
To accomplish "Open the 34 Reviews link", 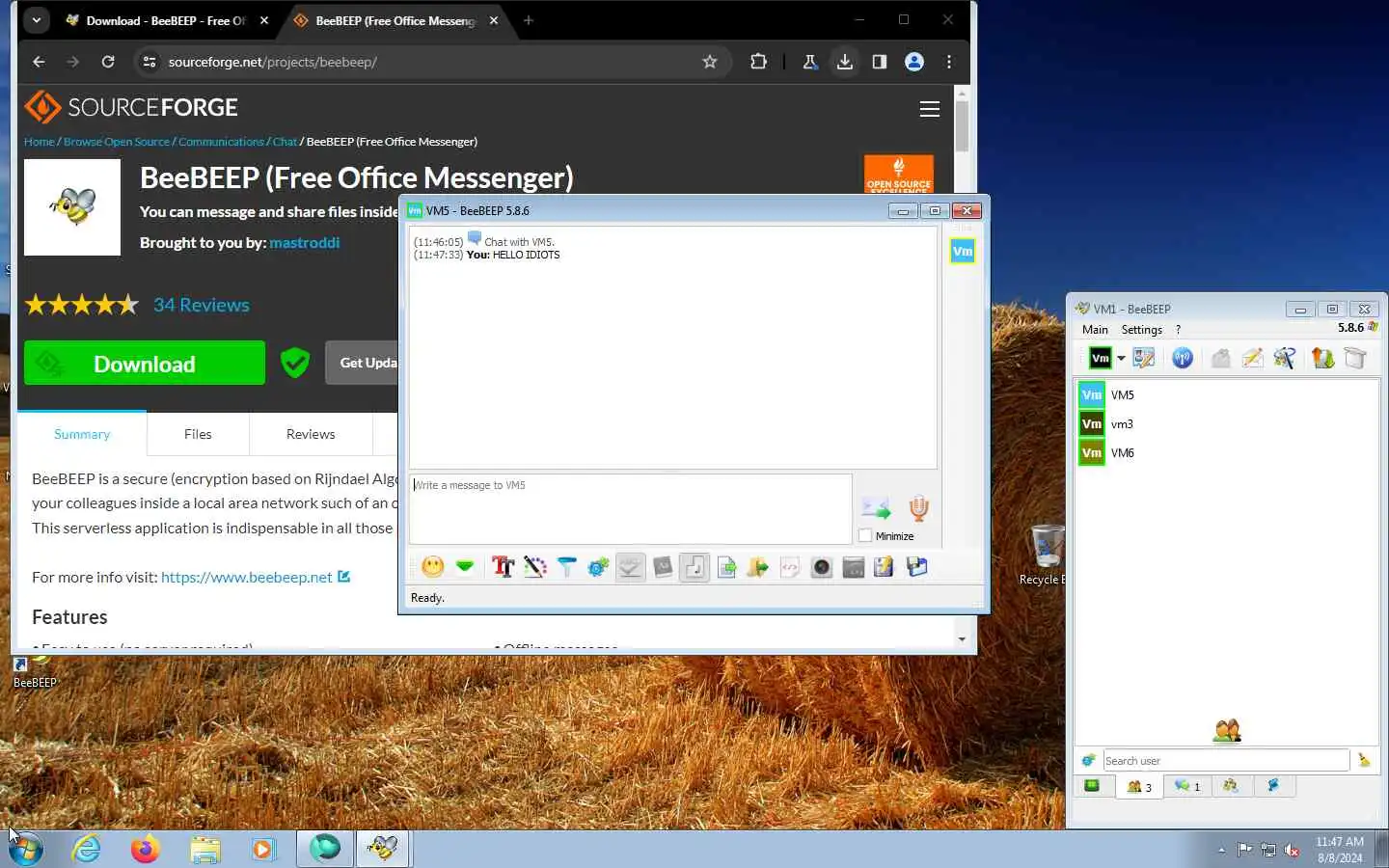I will [202, 305].
